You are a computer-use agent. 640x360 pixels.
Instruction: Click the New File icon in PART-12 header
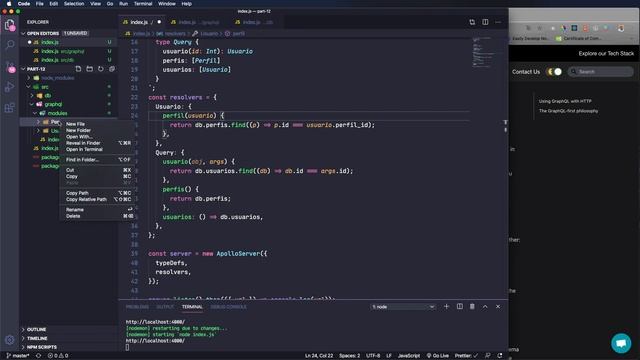coord(78,69)
